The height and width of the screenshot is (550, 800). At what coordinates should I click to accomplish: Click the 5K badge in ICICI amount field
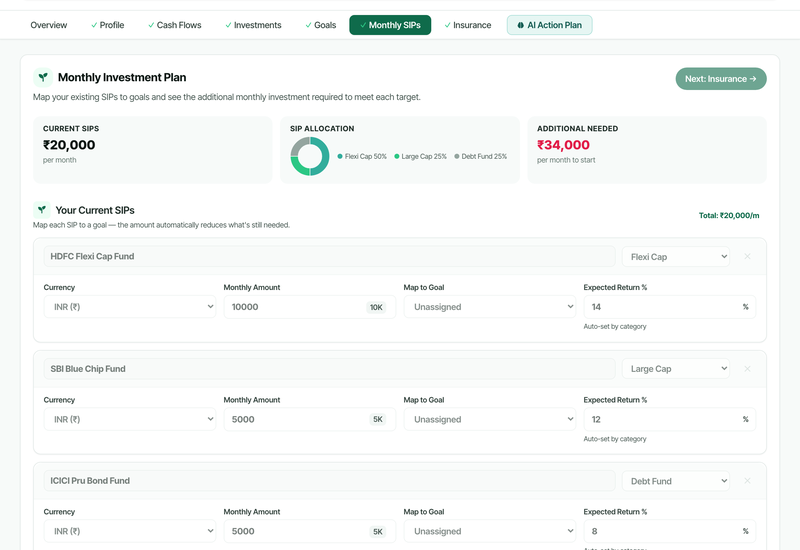pos(378,532)
